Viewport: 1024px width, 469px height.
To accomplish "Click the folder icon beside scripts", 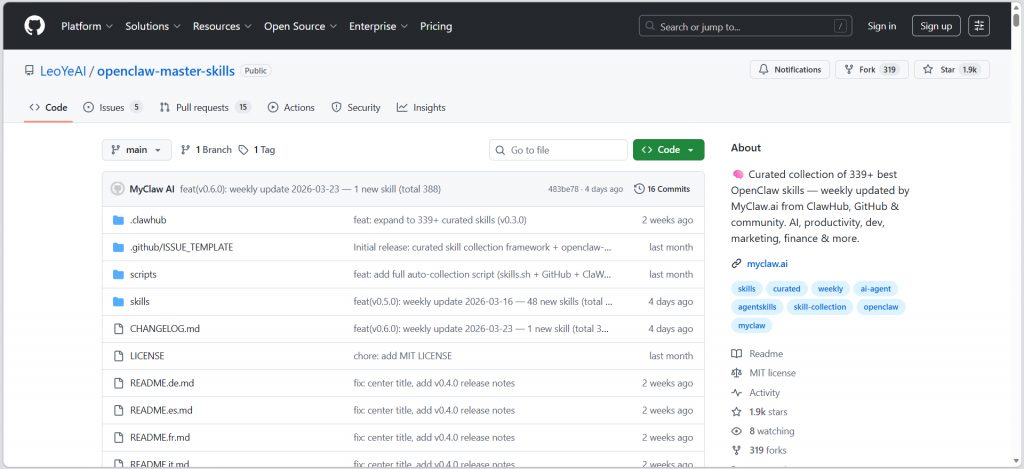I will [x=118, y=274].
